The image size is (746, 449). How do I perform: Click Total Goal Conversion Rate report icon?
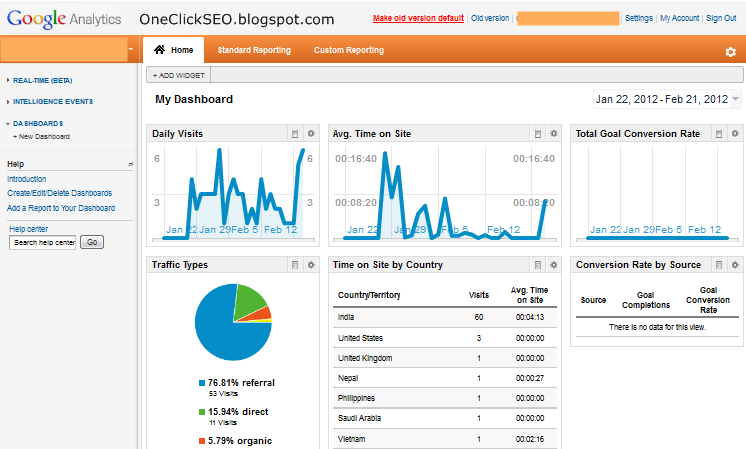click(x=719, y=134)
